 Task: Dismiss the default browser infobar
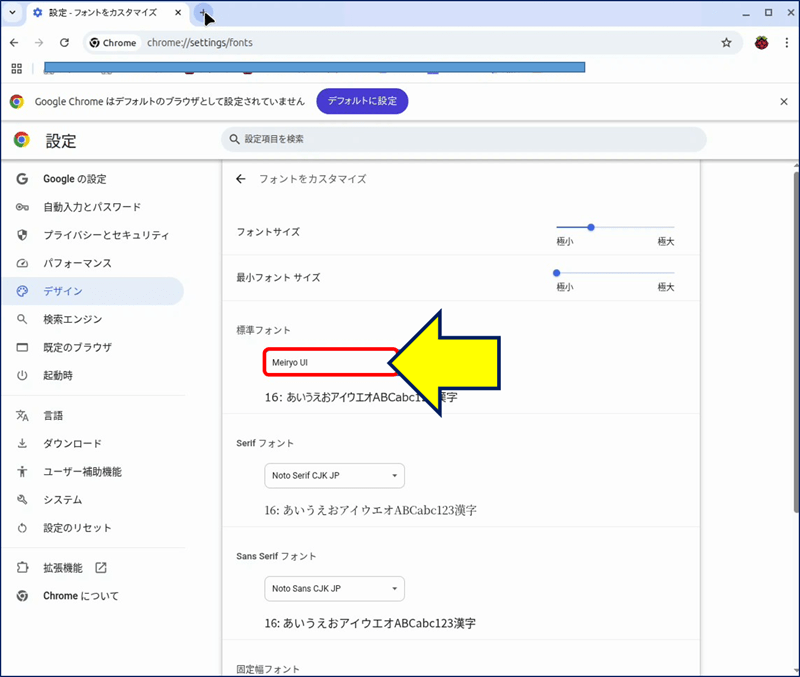pyautogui.click(x=784, y=102)
